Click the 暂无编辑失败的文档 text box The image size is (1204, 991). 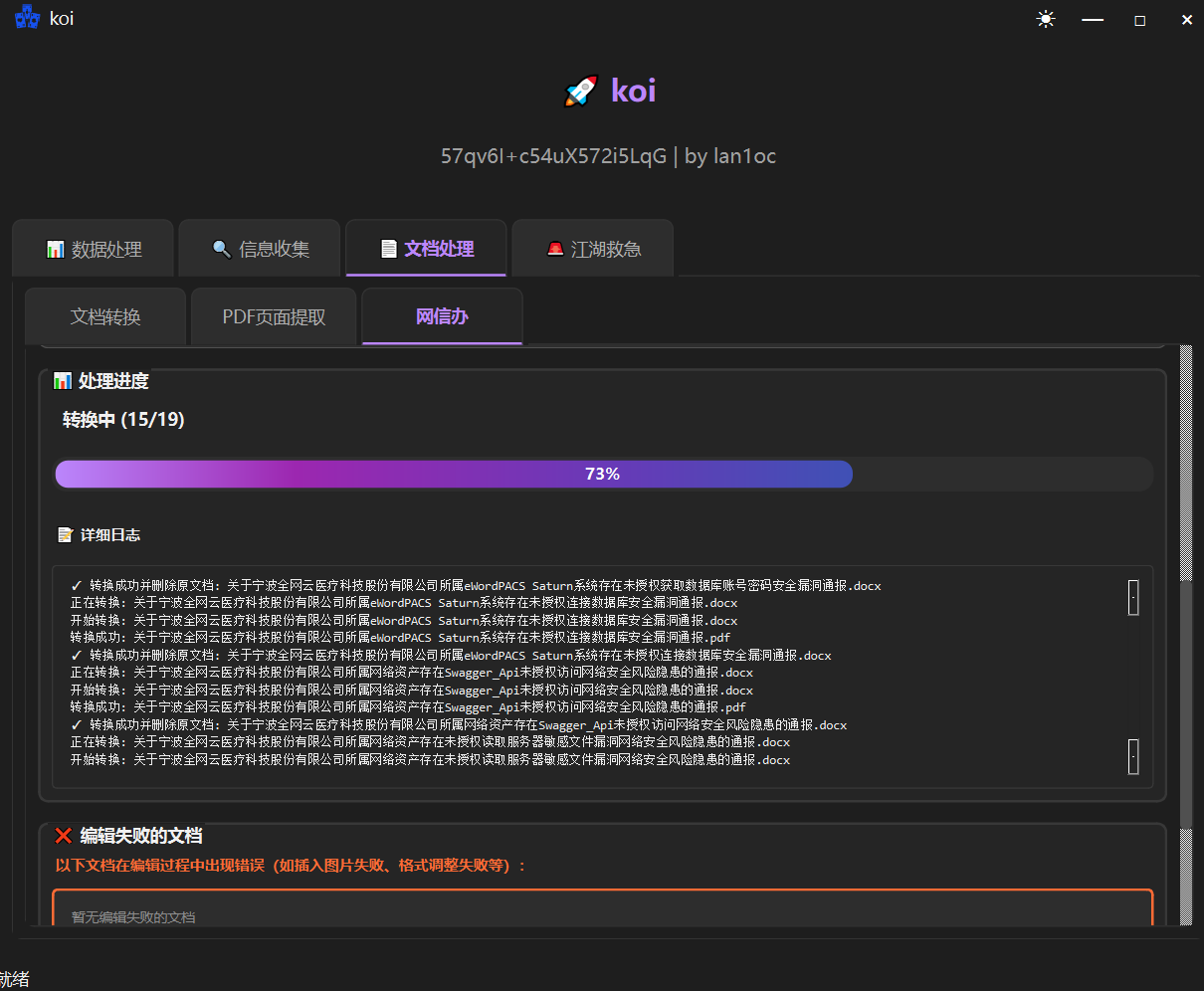coord(602,910)
